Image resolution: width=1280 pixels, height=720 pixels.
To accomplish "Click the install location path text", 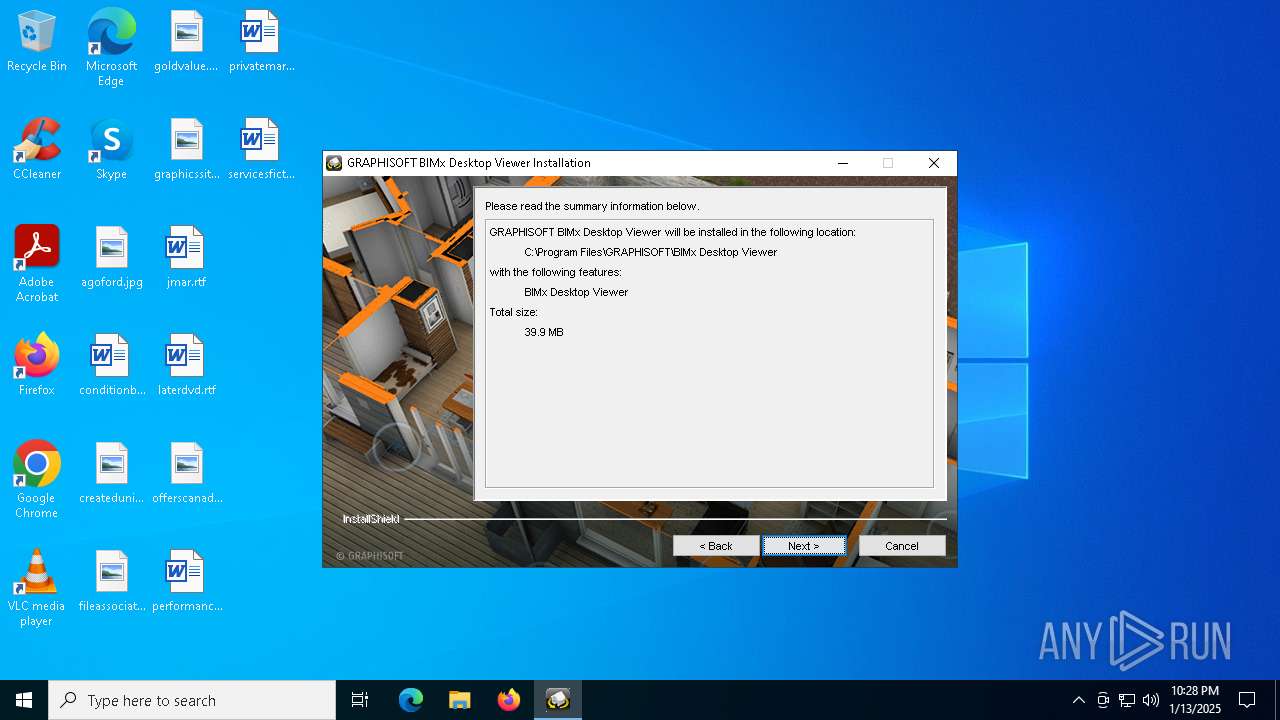I will 651,252.
